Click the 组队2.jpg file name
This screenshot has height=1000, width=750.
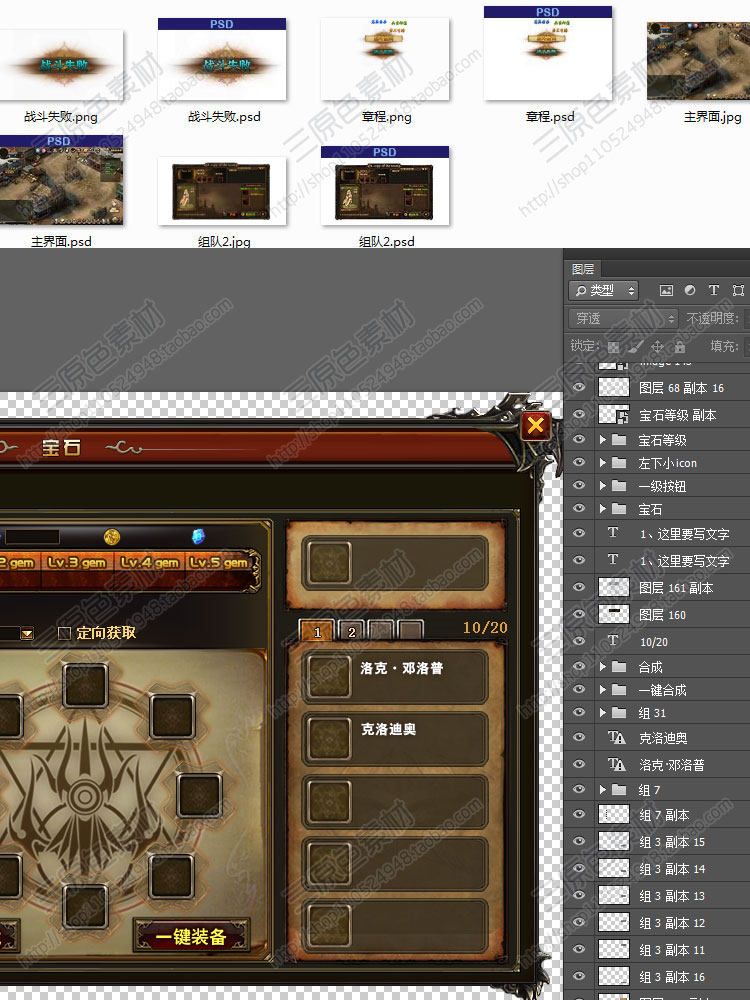coord(224,242)
